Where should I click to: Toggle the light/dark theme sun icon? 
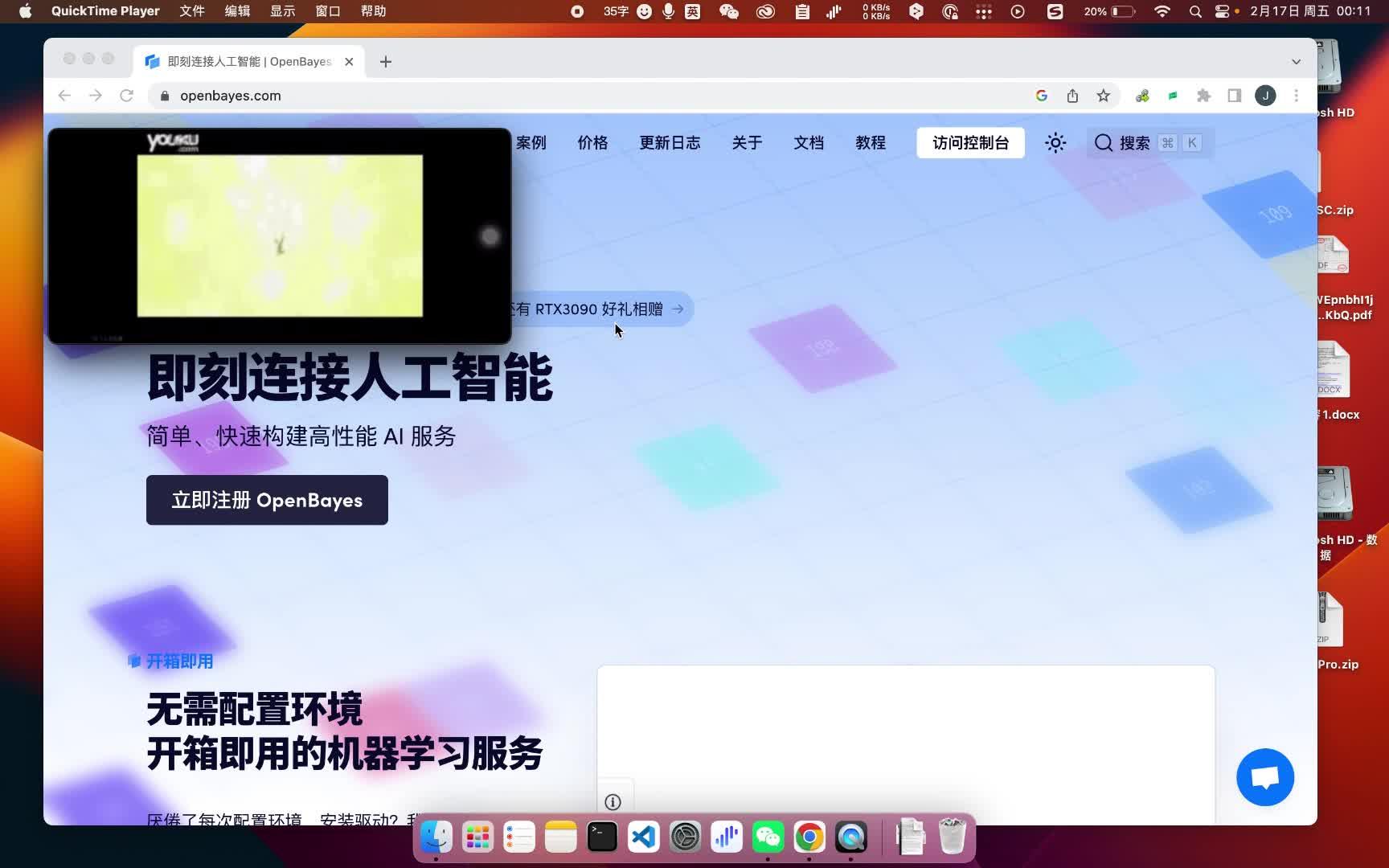(1055, 143)
